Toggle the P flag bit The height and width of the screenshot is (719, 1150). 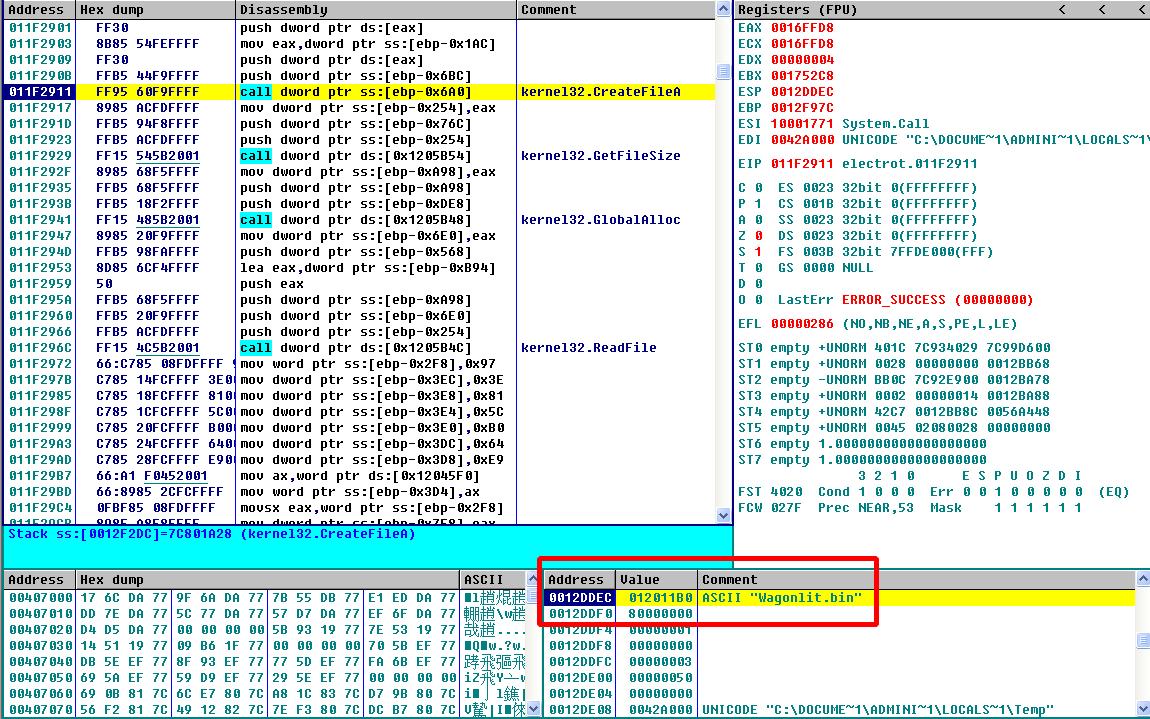click(x=758, y=204)
